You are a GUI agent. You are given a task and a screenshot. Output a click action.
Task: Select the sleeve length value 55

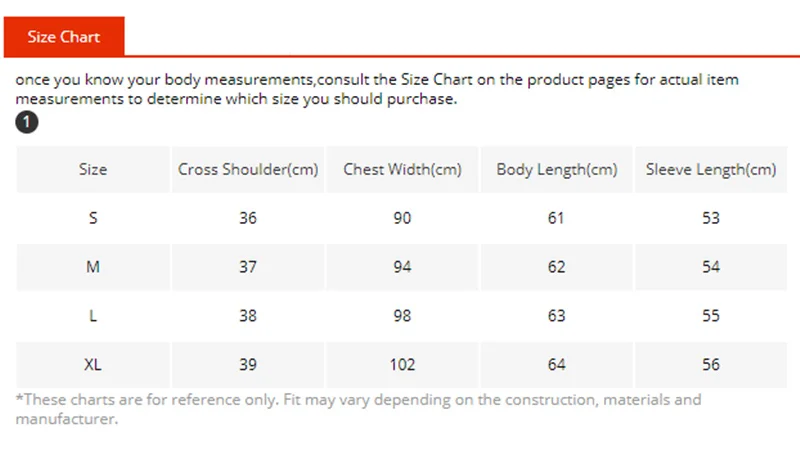[x=711, y=316]
